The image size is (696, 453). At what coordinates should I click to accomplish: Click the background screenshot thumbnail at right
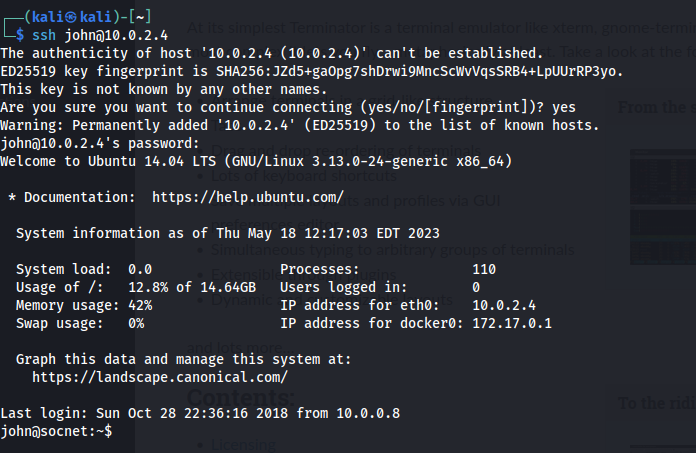(663, 207)
